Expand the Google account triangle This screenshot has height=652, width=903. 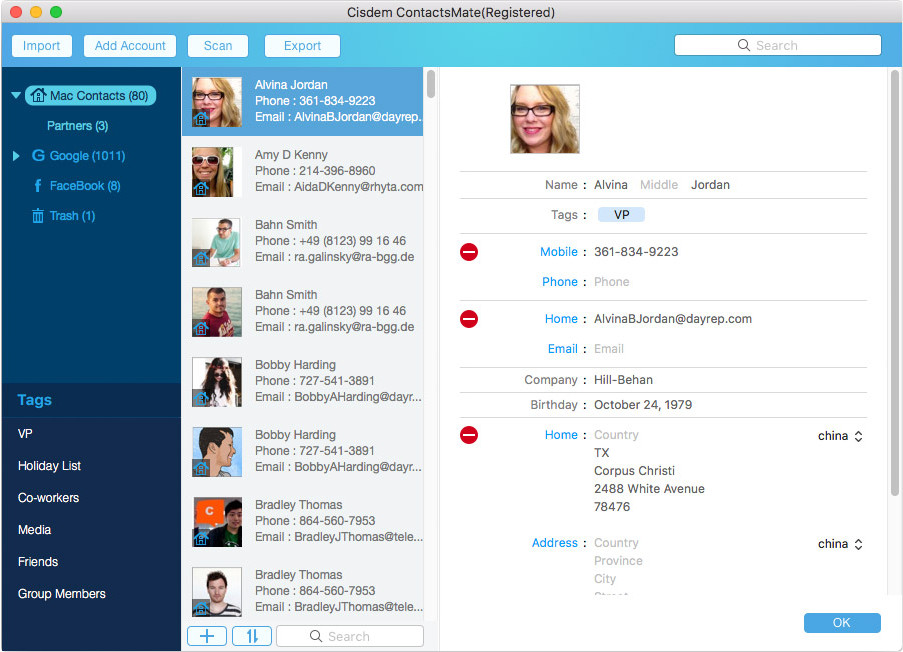(x=16, y=156)
